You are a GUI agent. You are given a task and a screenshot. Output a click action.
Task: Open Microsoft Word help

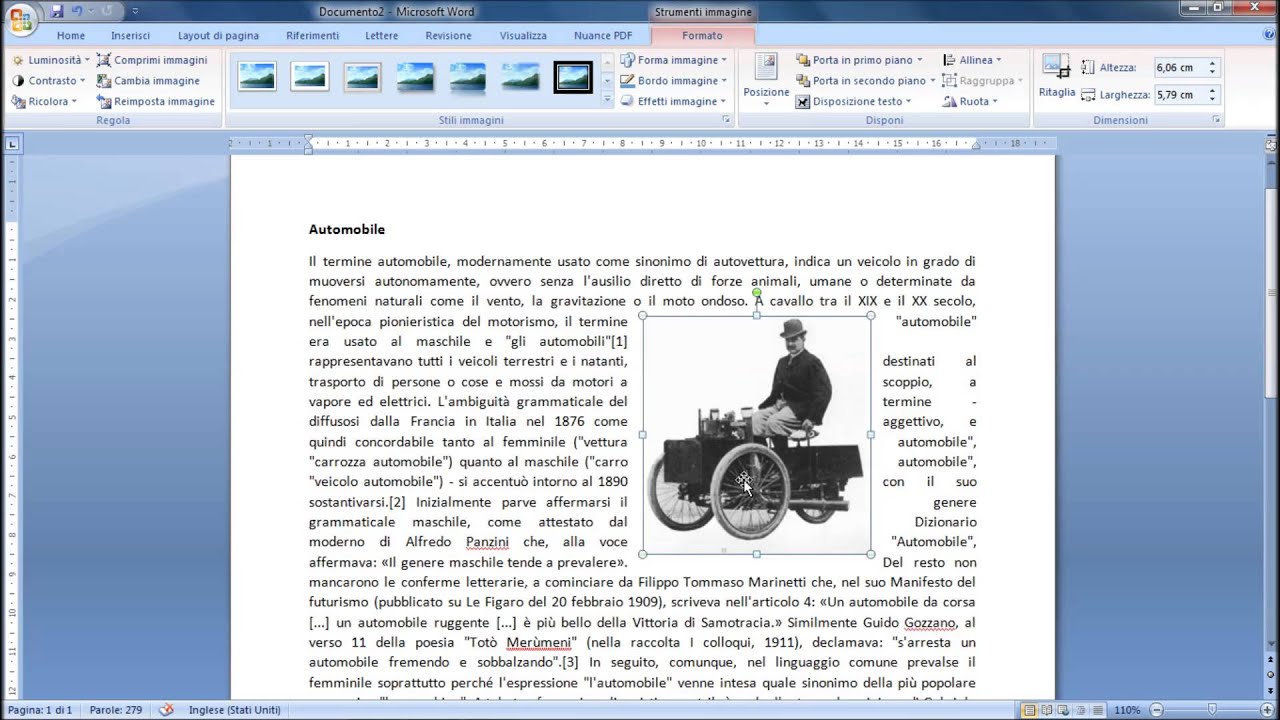coord(1269,35)
